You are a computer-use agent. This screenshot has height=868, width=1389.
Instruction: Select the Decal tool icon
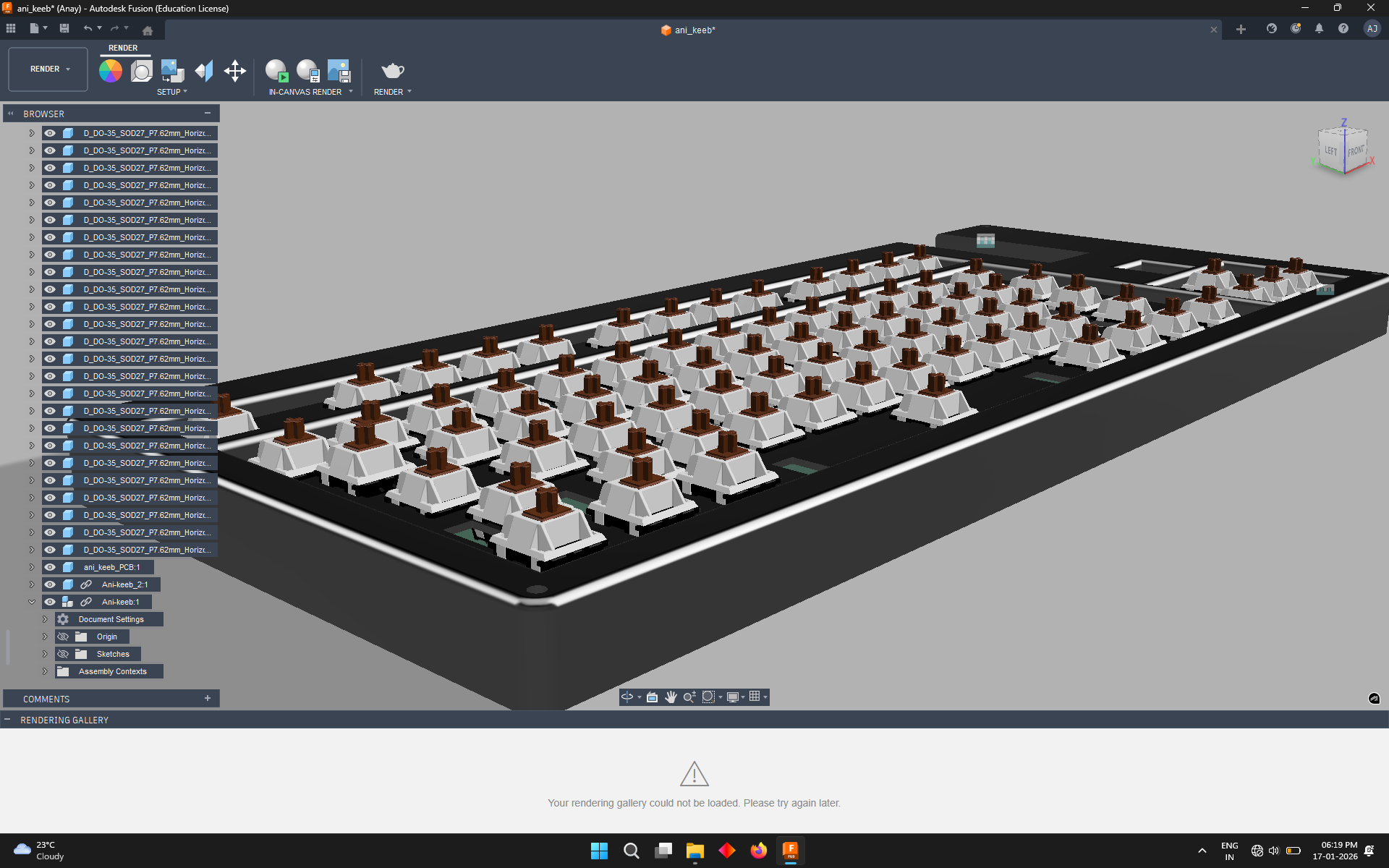(x=172, y=71)
